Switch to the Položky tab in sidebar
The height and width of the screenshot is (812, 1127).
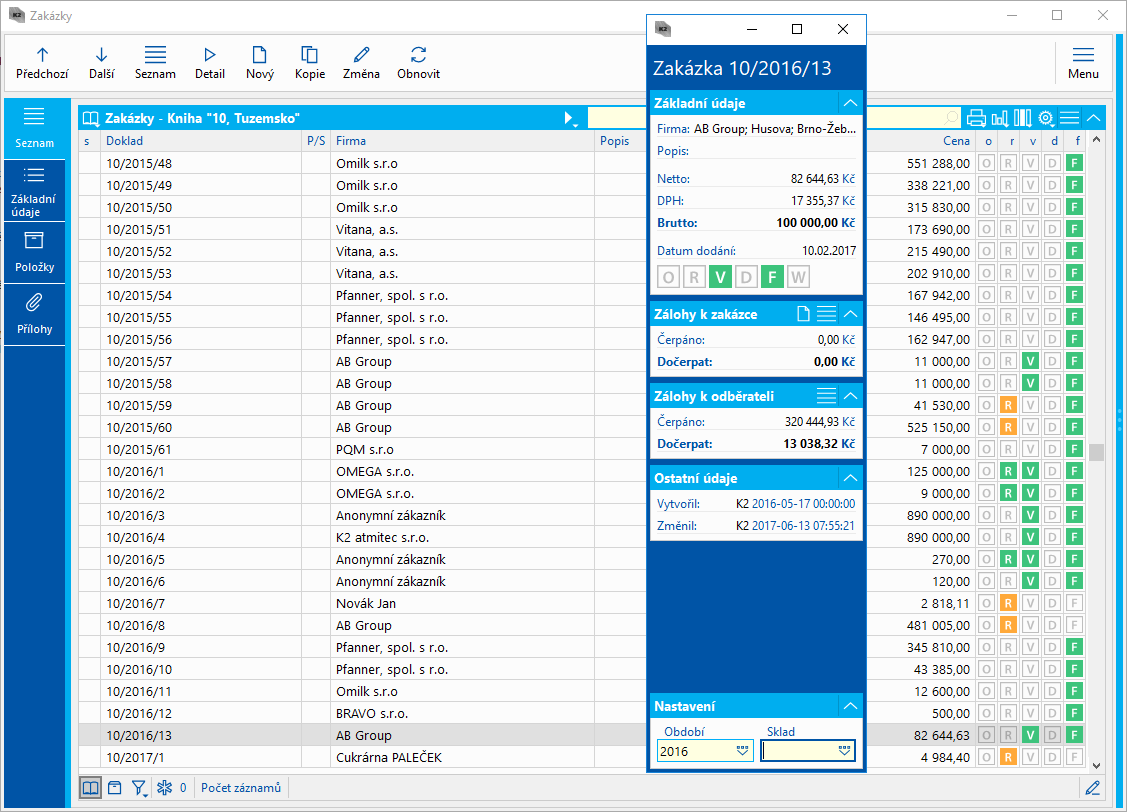[x=34, y=252]
